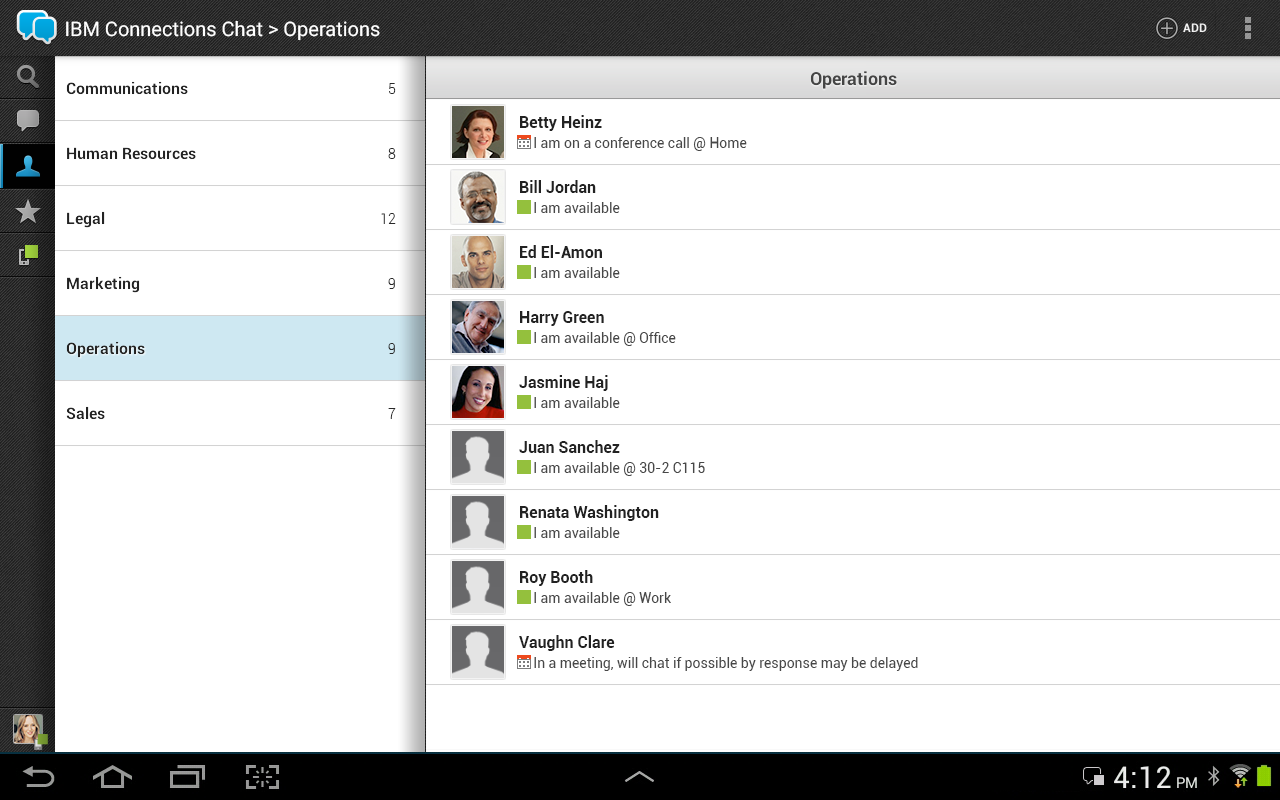The image size is (1280, 800).
Task: Tap Betty Heinz's meeting calendar status icon
Action: pos(524,143)
